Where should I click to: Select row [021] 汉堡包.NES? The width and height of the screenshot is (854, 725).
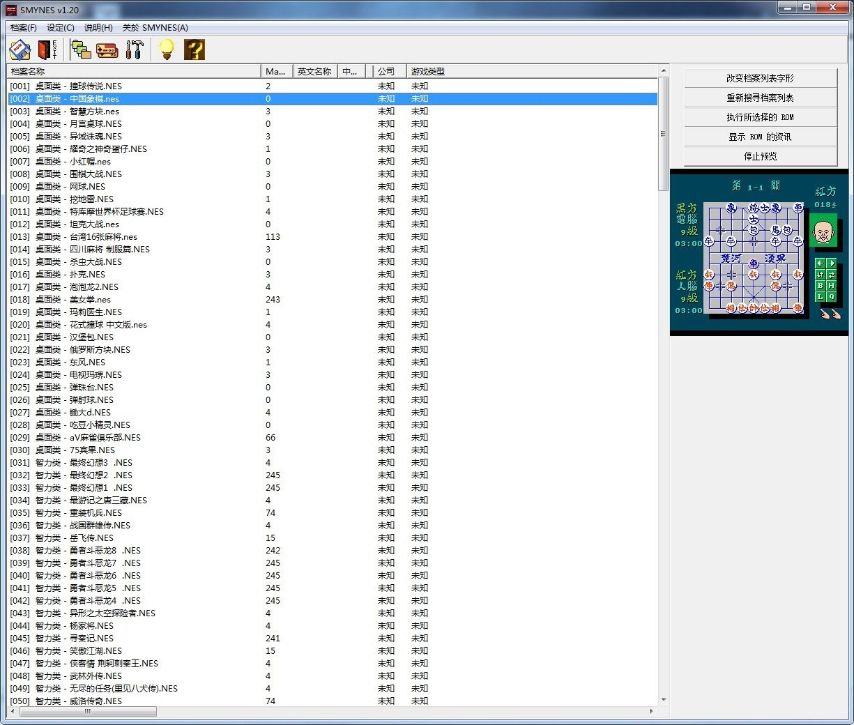[x=332, y=337]
